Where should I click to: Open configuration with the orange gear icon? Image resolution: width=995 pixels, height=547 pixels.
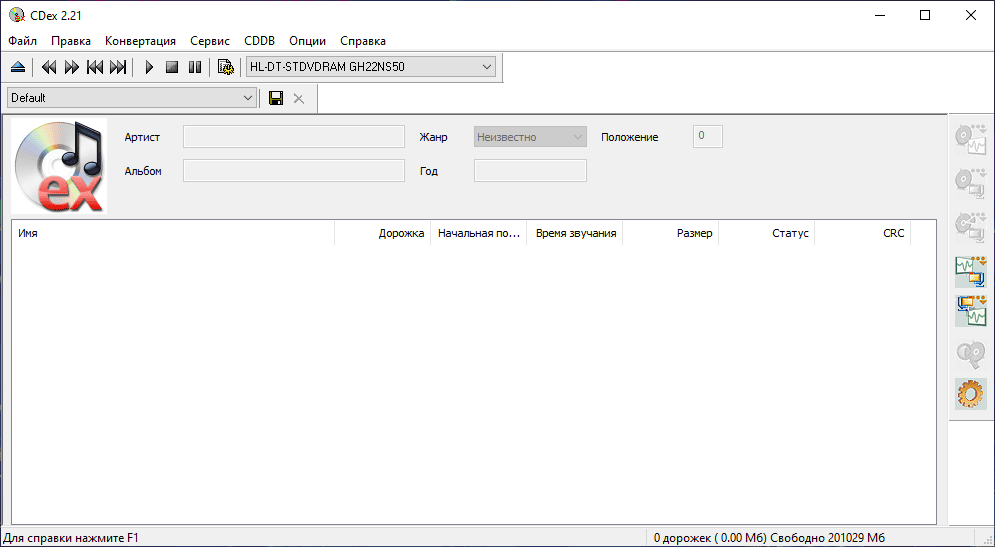pos(971,394)
